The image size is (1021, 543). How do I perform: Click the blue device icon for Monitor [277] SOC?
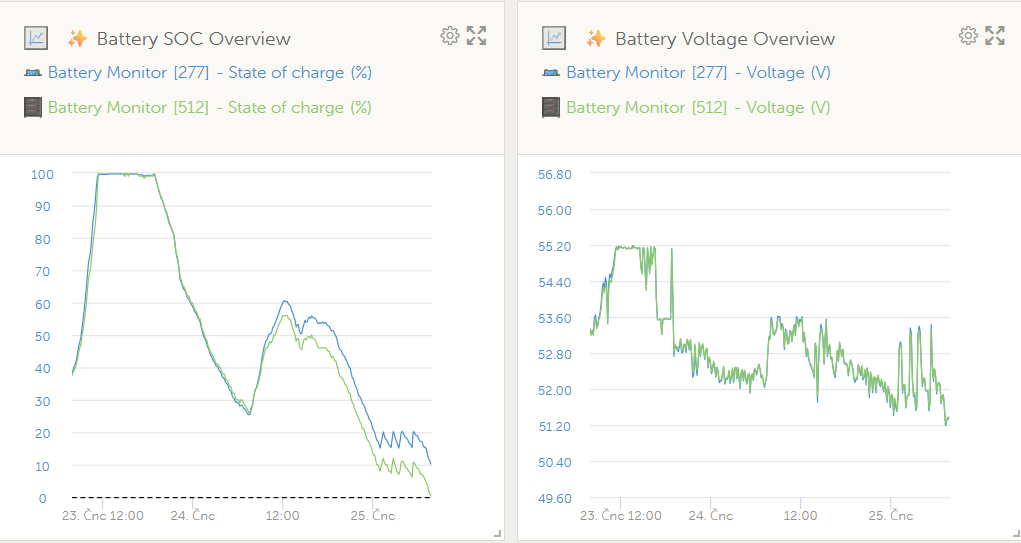(x=33, y=73)
